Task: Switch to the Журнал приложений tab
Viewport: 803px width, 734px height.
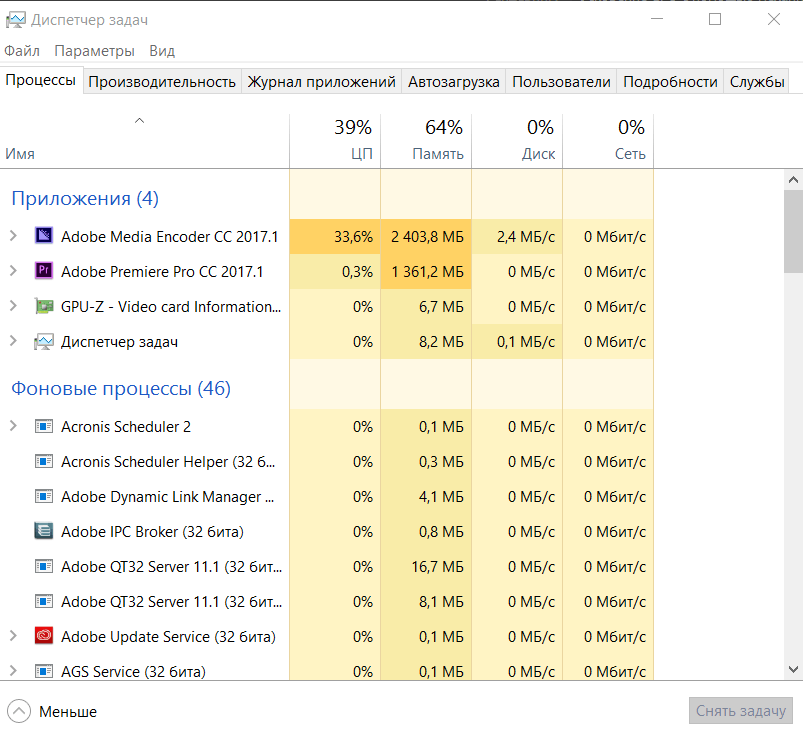Action: pos(321,82)
